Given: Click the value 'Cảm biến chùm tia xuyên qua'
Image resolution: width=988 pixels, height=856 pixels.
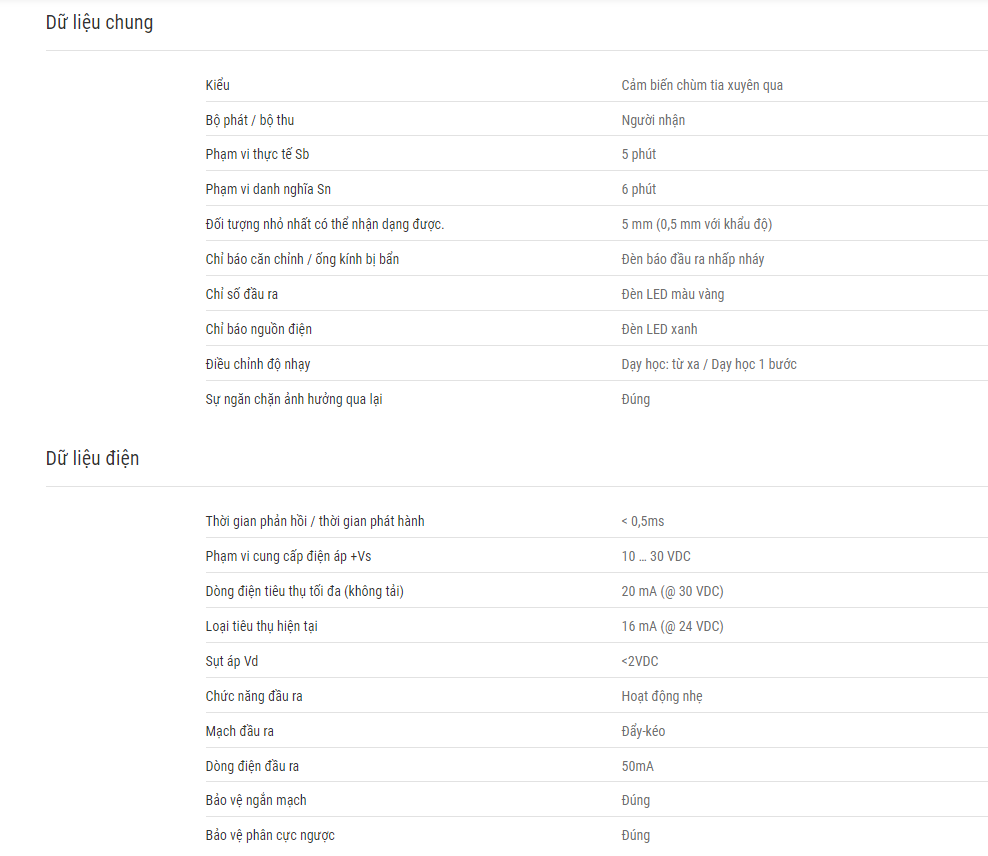Looking at the screenshot, I should pos(702,85).
